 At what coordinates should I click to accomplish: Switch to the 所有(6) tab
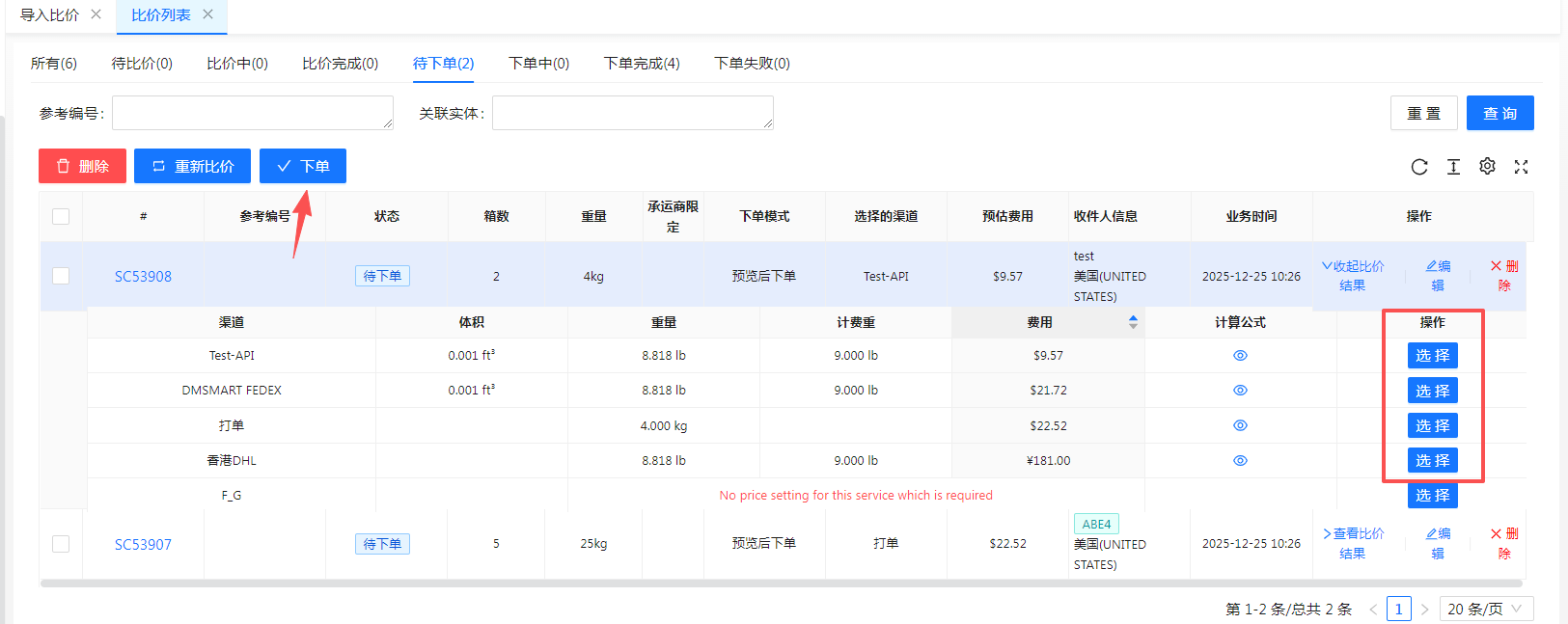[x=54, y=64]
